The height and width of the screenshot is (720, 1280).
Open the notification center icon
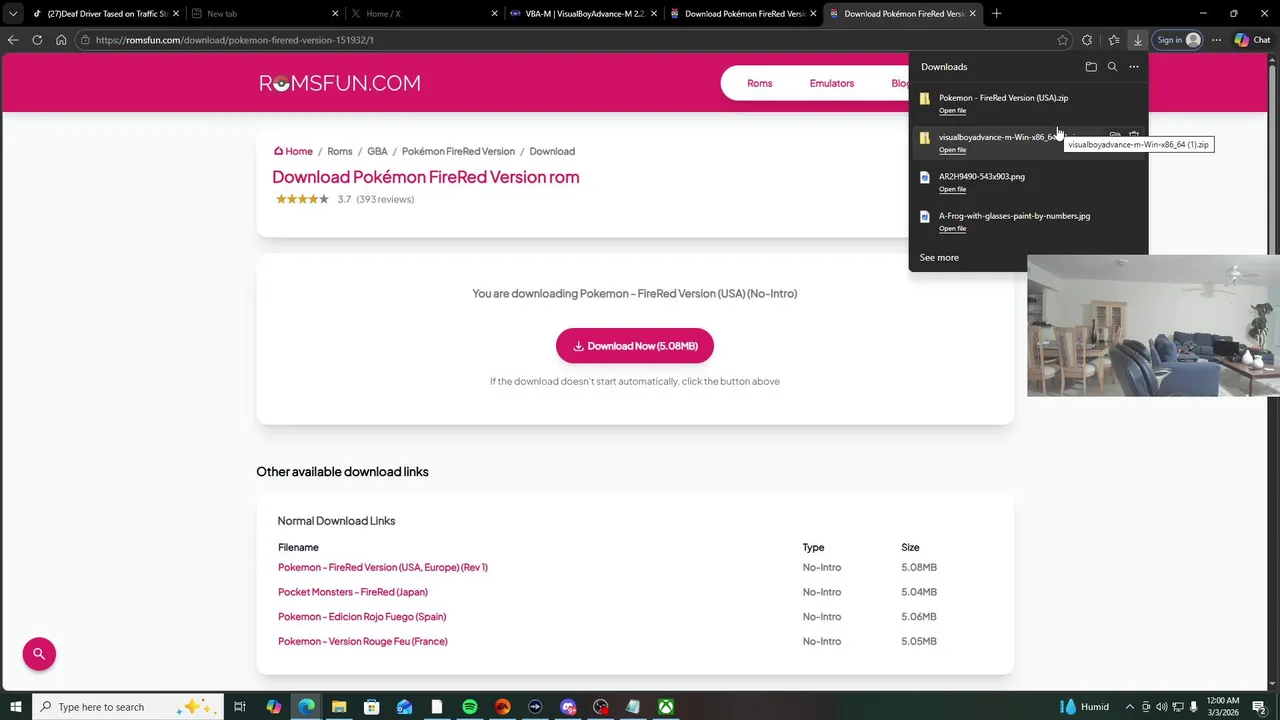pos(1260,707)
